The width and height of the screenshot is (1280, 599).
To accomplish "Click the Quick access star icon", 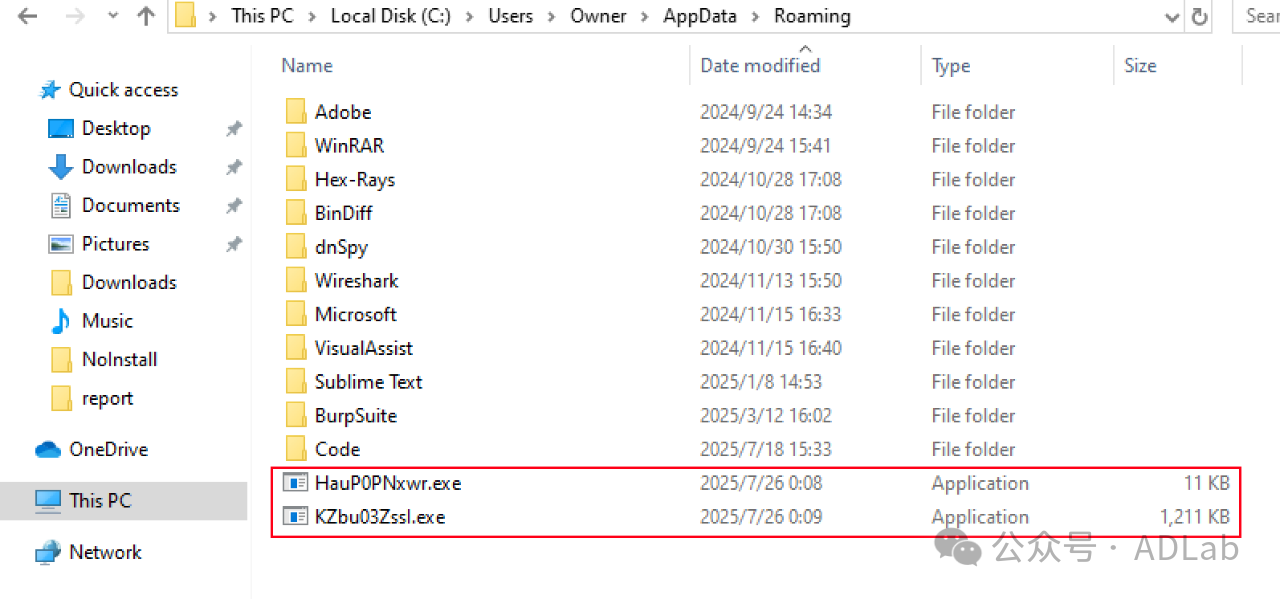I will point(50,90).
